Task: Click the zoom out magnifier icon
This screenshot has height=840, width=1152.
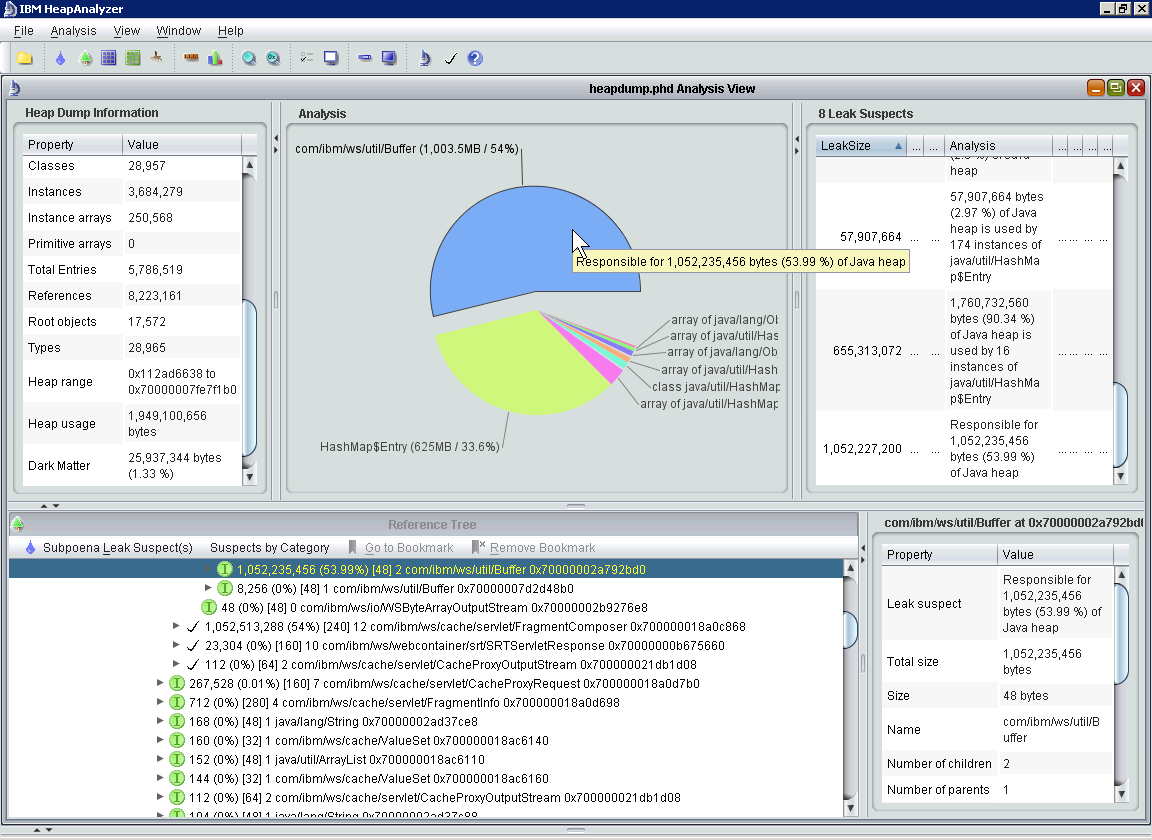Action: click(271, 57)
